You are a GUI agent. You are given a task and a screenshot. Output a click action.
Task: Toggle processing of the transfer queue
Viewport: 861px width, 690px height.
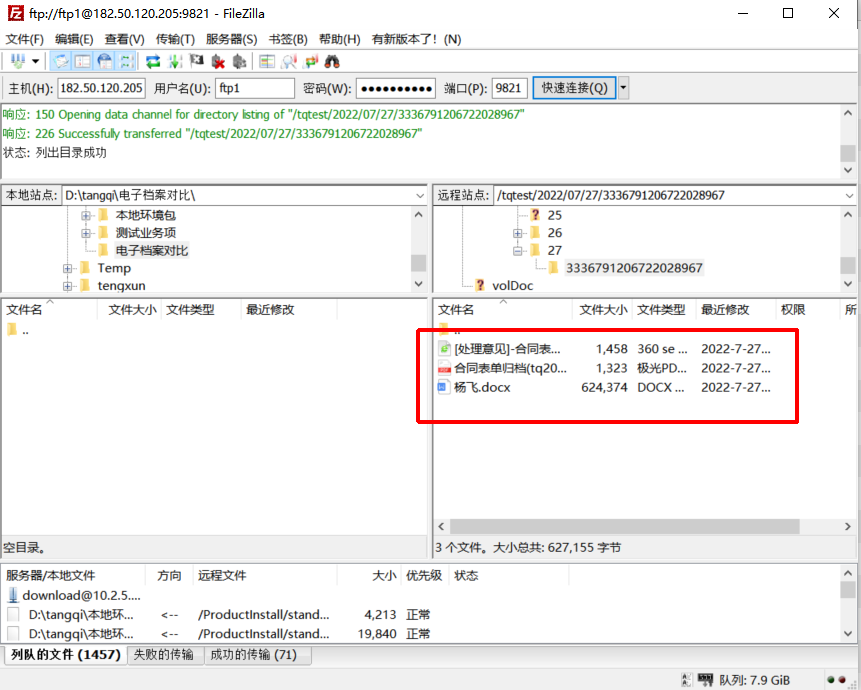(175, 61)
